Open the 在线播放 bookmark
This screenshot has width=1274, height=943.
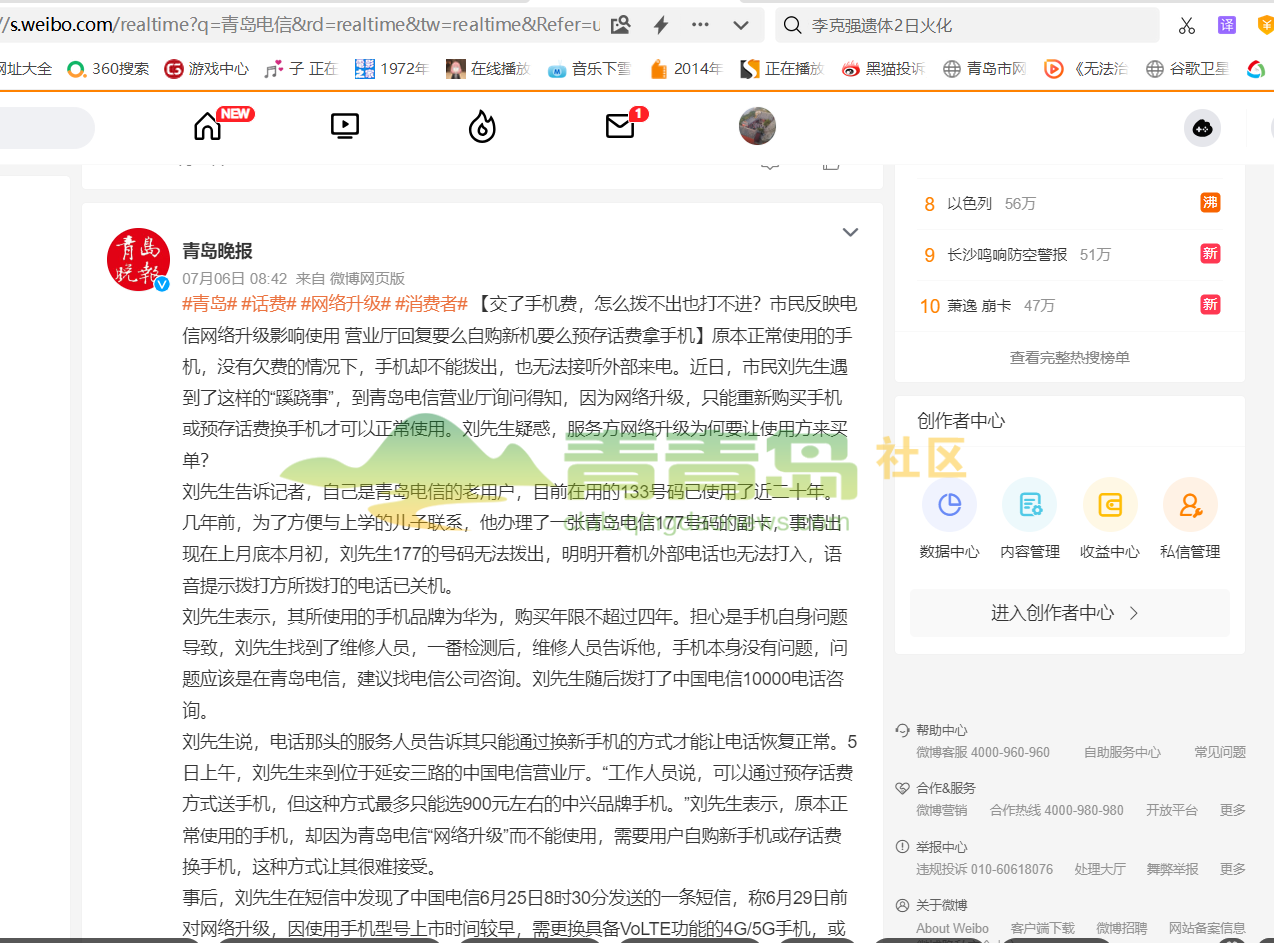click(487, 69)
